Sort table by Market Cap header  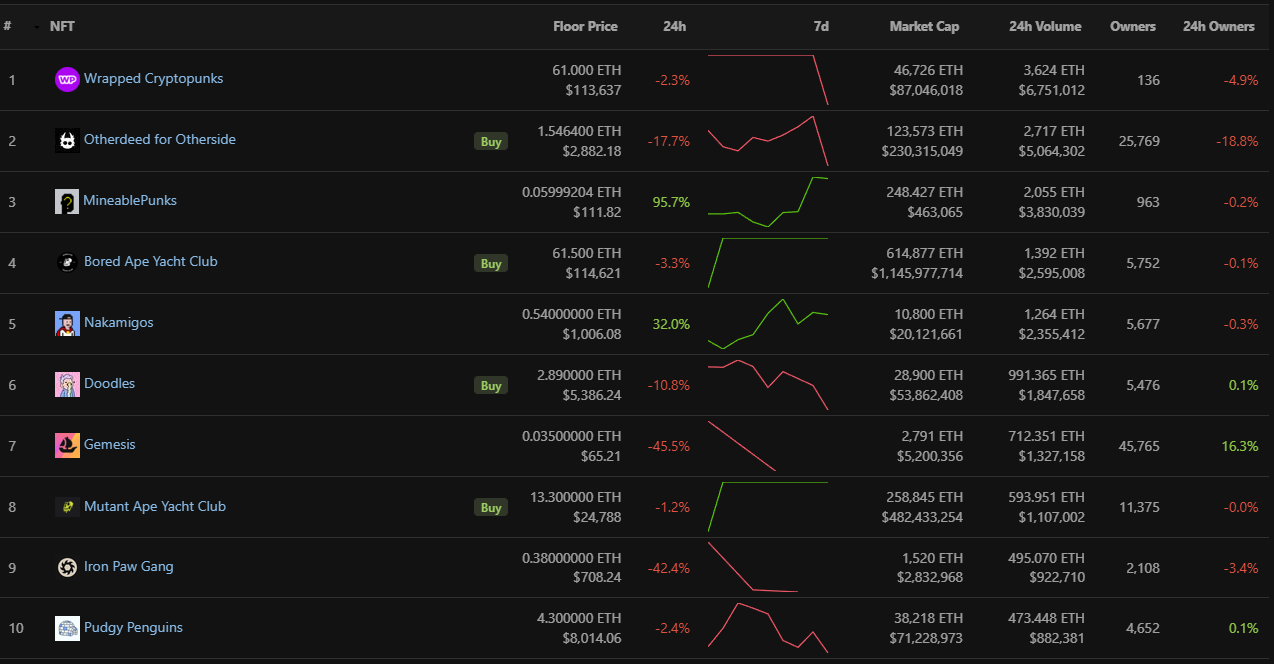click(x=924, y=26)
